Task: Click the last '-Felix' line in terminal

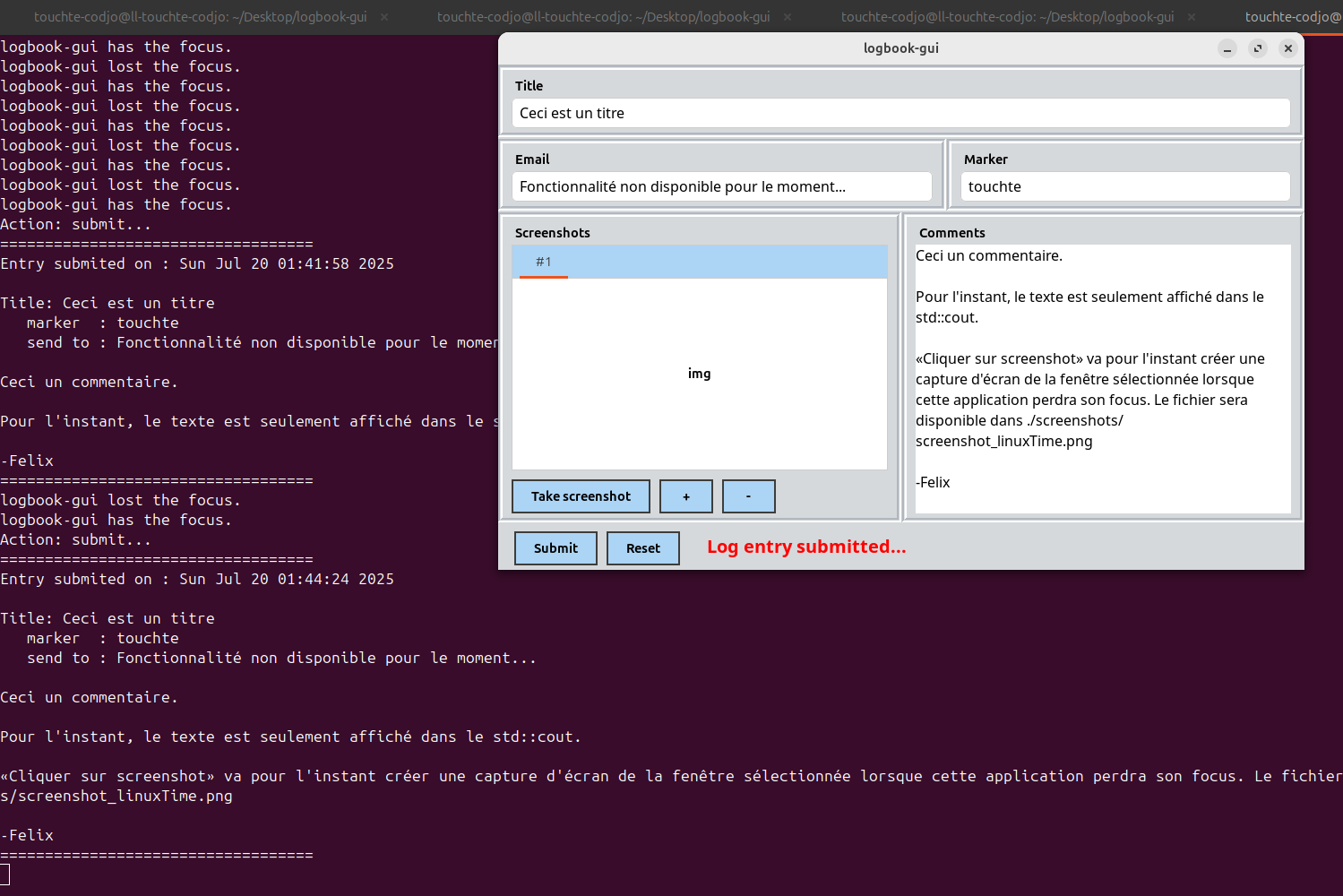Action: pyautogui.click(x=27, y=835)
